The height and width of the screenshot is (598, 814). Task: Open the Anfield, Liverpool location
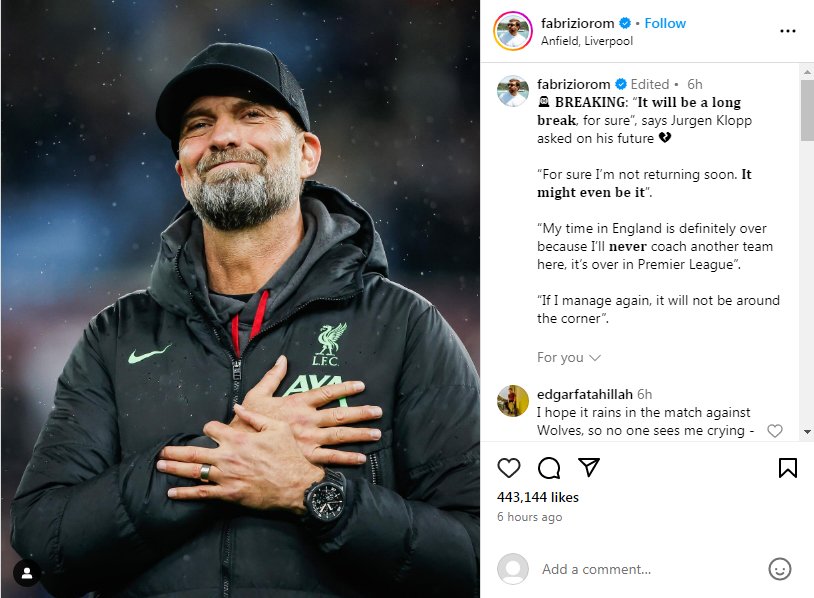(586, 41)
